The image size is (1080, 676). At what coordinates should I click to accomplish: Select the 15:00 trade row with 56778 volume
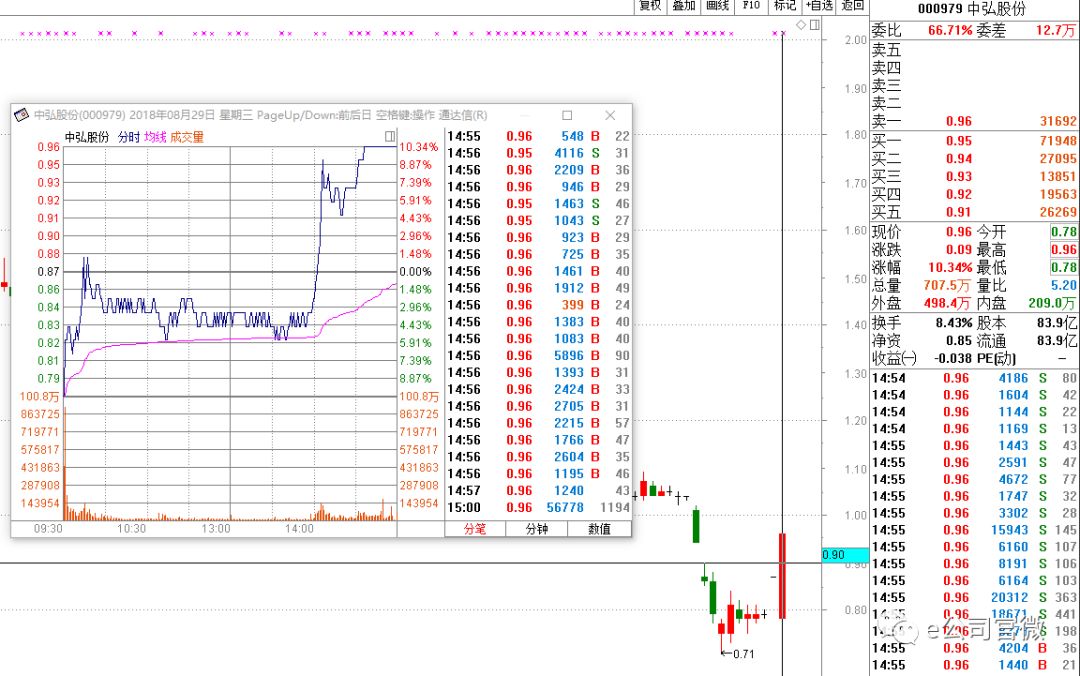[x=538, y=507]
